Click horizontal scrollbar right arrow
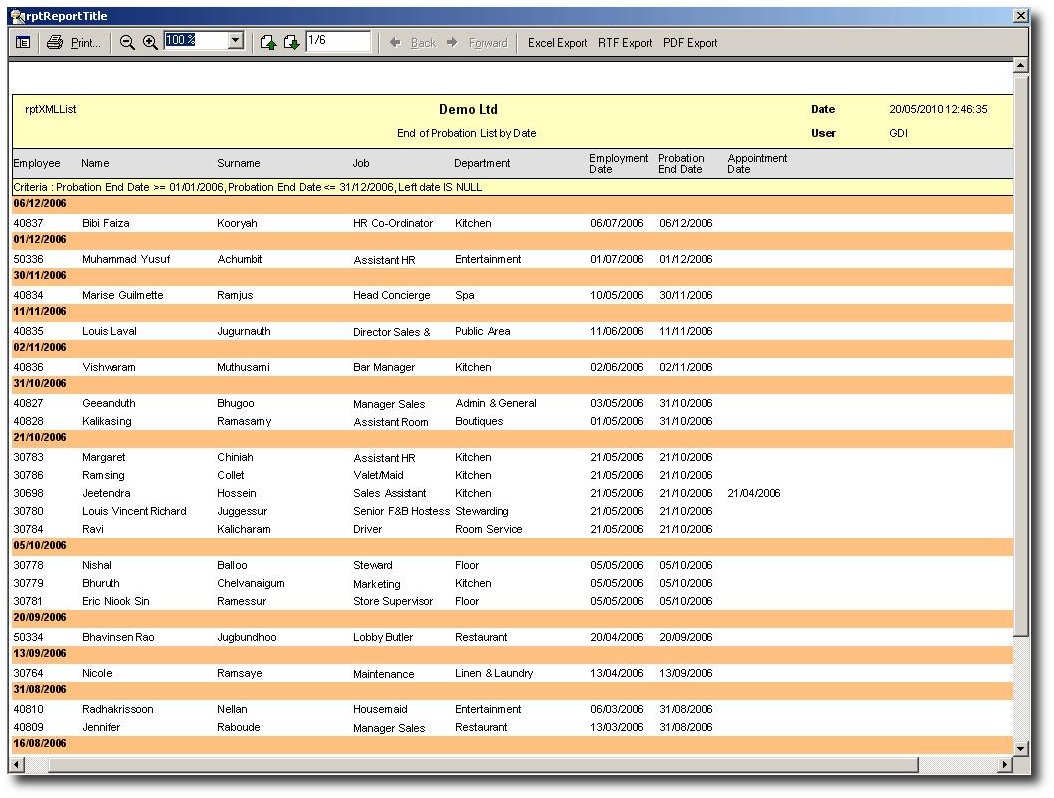This screenshot has height=798, width=1054. (x=1004, y=765)
